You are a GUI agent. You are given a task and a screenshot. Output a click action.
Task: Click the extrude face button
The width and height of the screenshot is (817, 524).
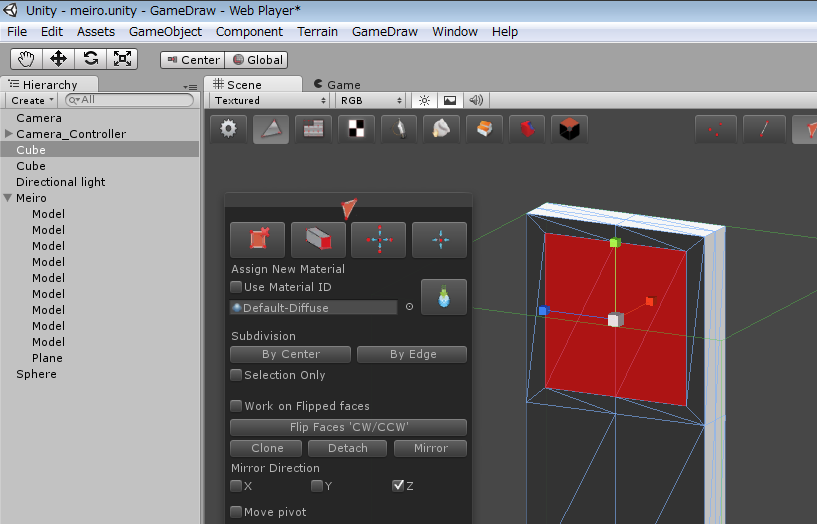318,240
